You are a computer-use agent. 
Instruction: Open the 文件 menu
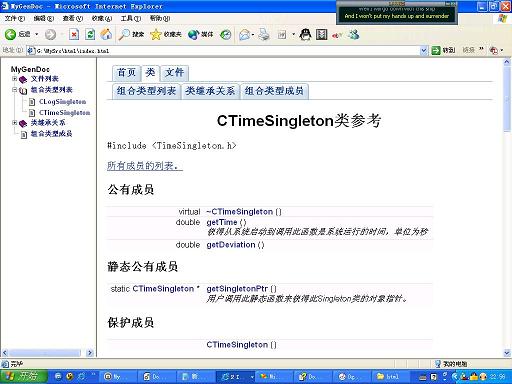pyautogui.click(x=15, y=18)
